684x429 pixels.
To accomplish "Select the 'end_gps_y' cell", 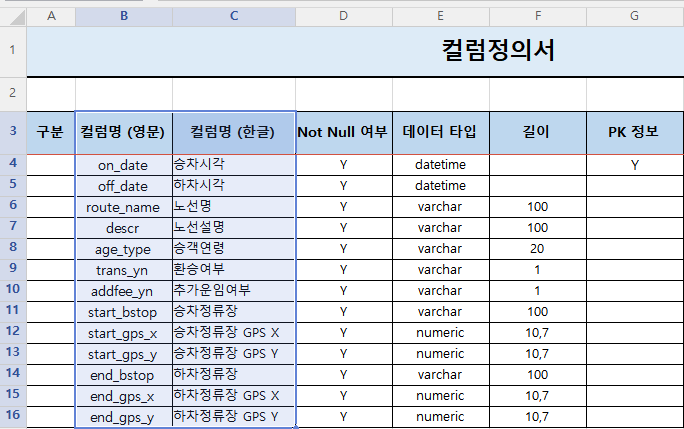I will [124, 417].
